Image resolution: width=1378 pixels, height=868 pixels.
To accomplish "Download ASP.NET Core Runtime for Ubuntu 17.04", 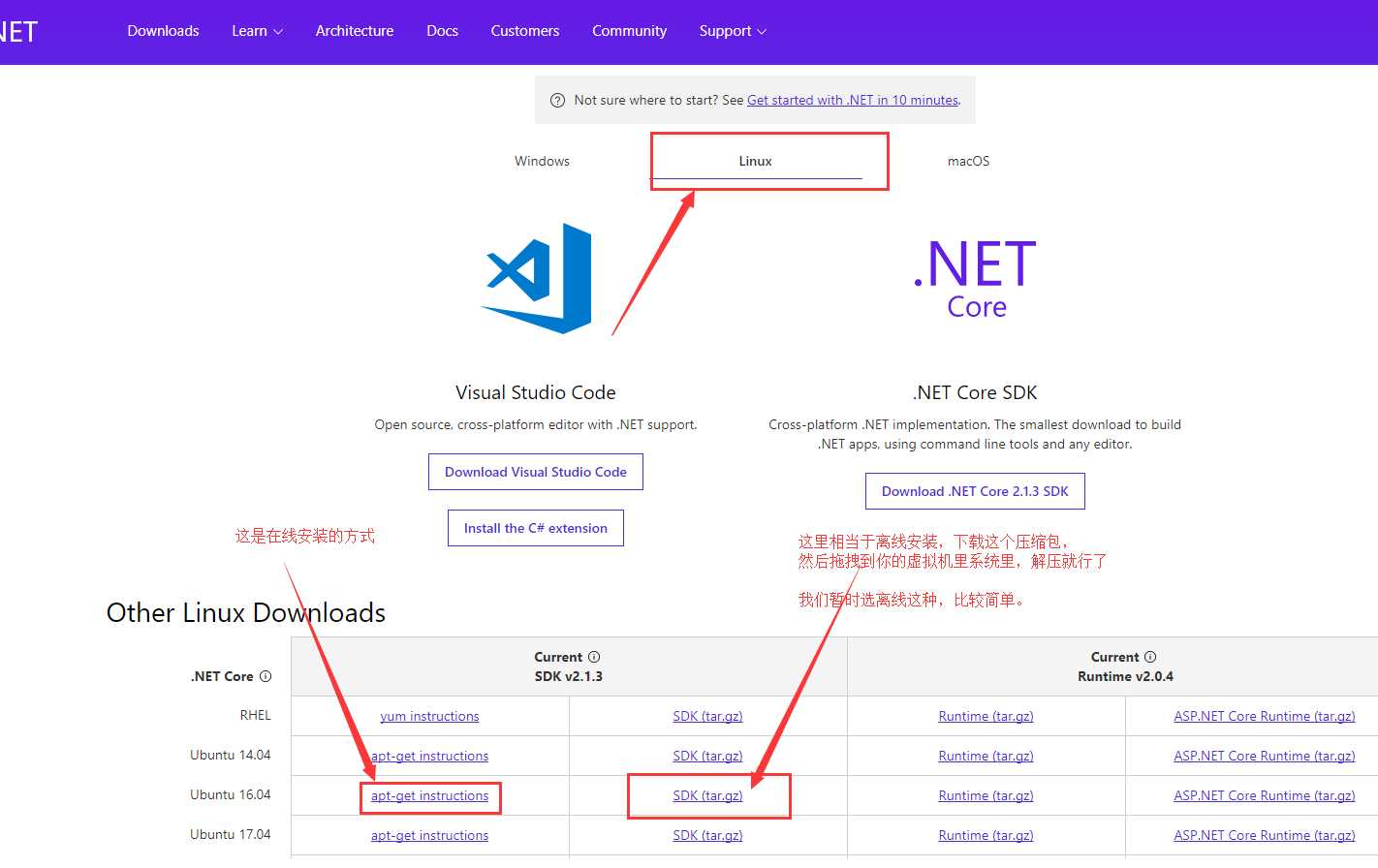I will pyautogui.click(x=1265, y=835).
